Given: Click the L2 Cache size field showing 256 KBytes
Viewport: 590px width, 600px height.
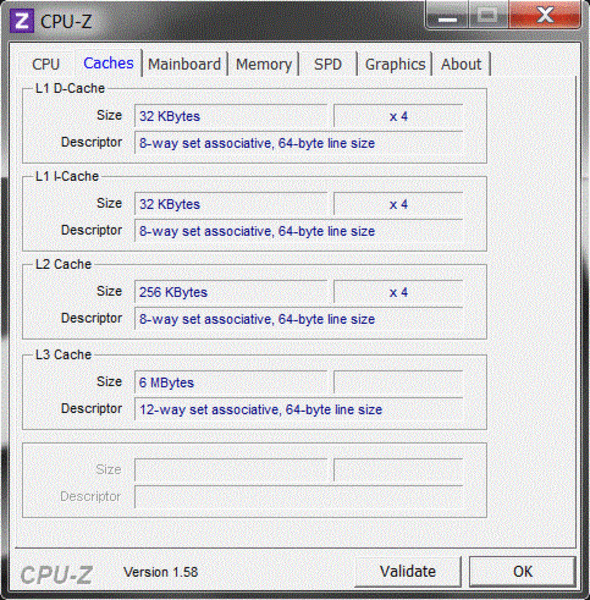Looking at the screenshot, I should 231,292.
